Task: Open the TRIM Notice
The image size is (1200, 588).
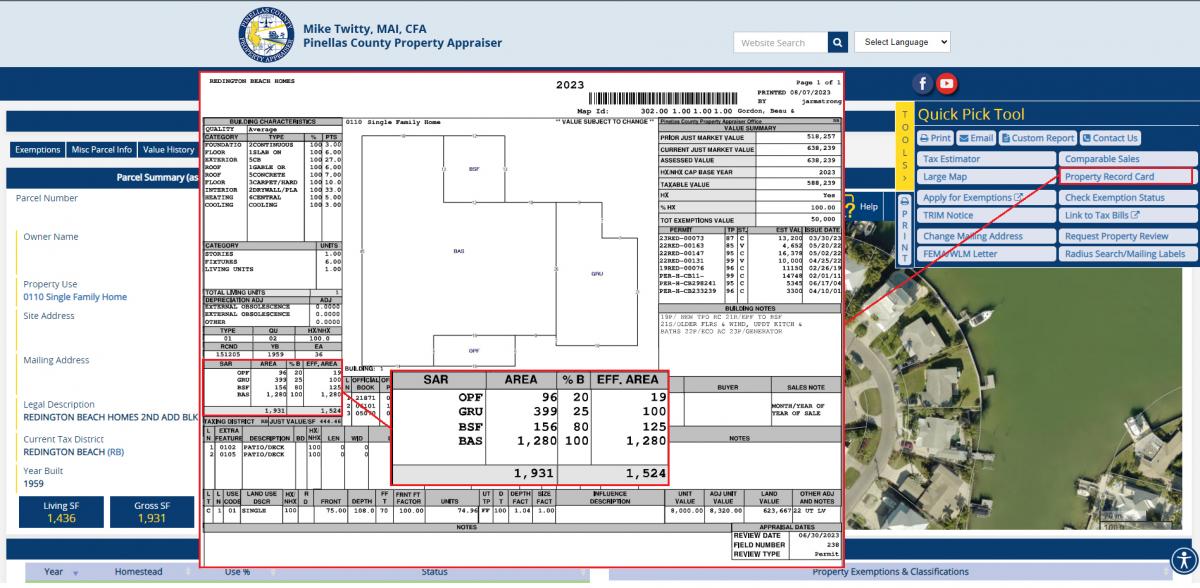Action: pos(986,216)
